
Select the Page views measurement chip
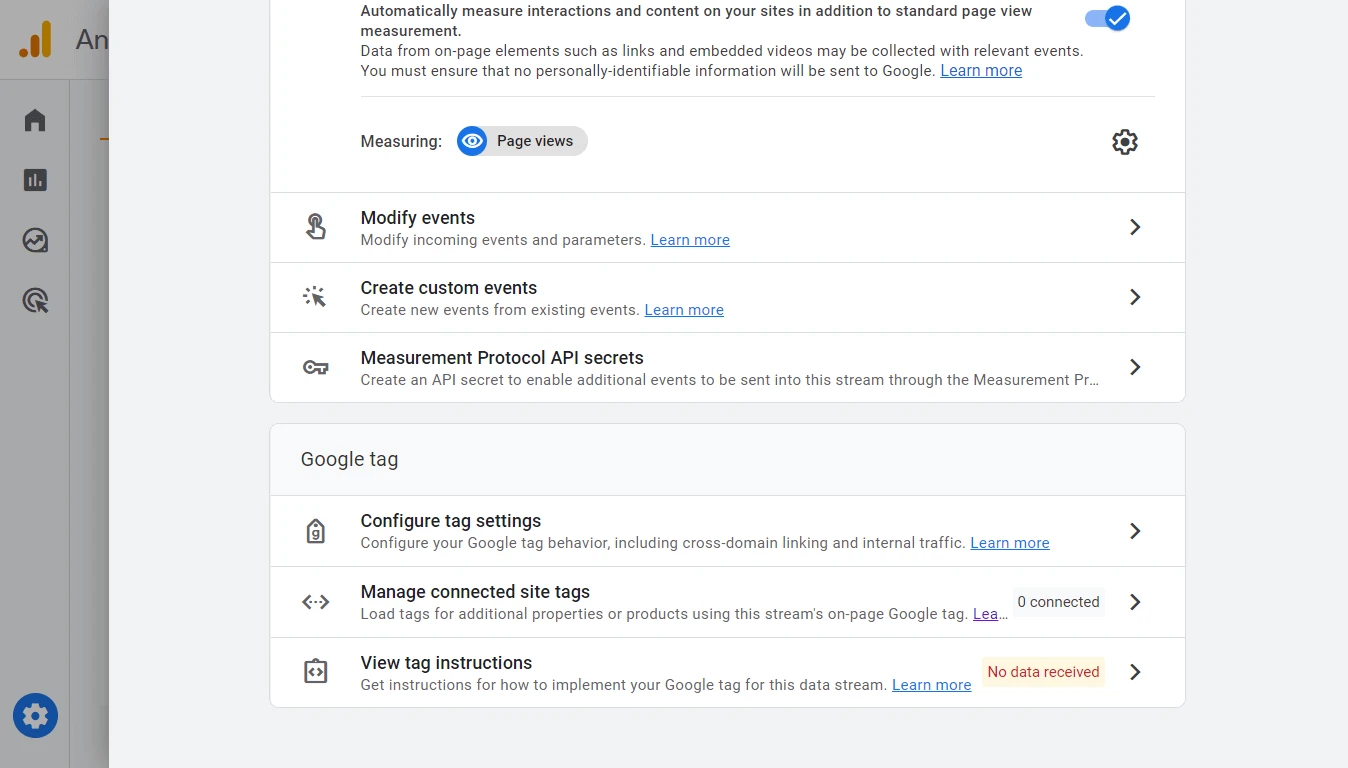pyautogui.click(x=536, y=141)
